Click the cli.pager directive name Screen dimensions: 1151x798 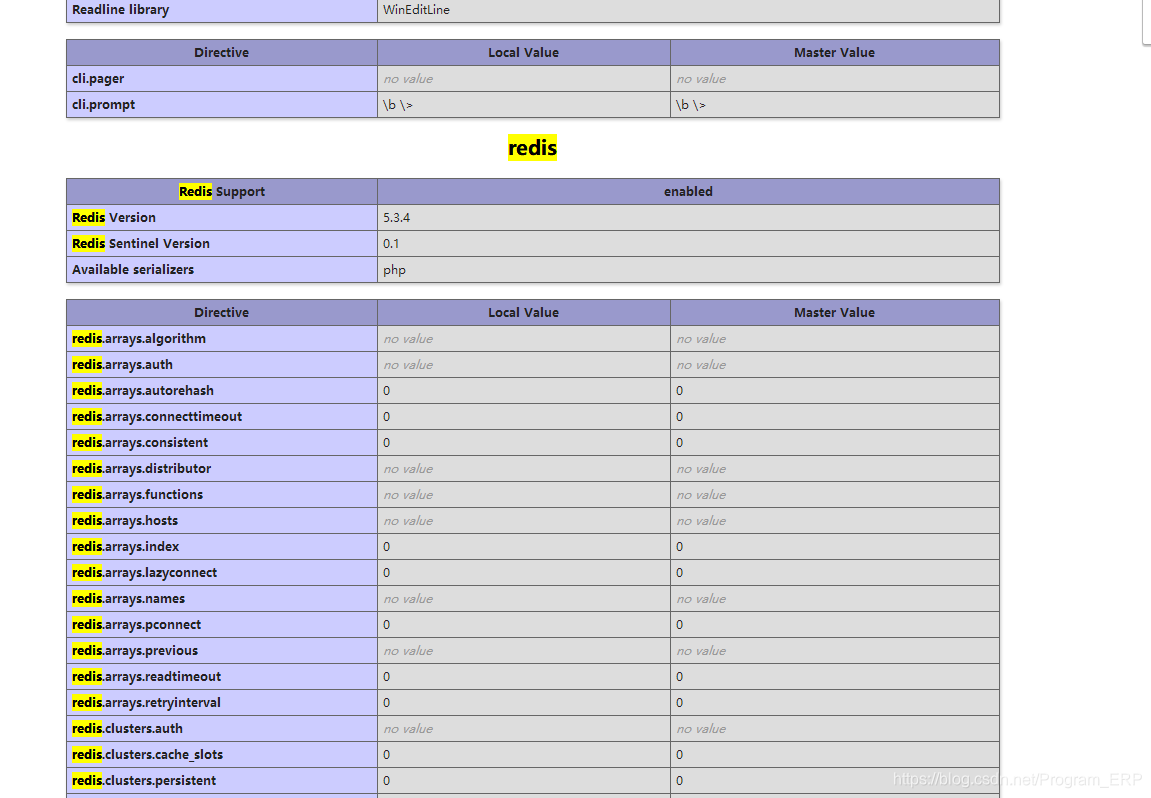98,79
